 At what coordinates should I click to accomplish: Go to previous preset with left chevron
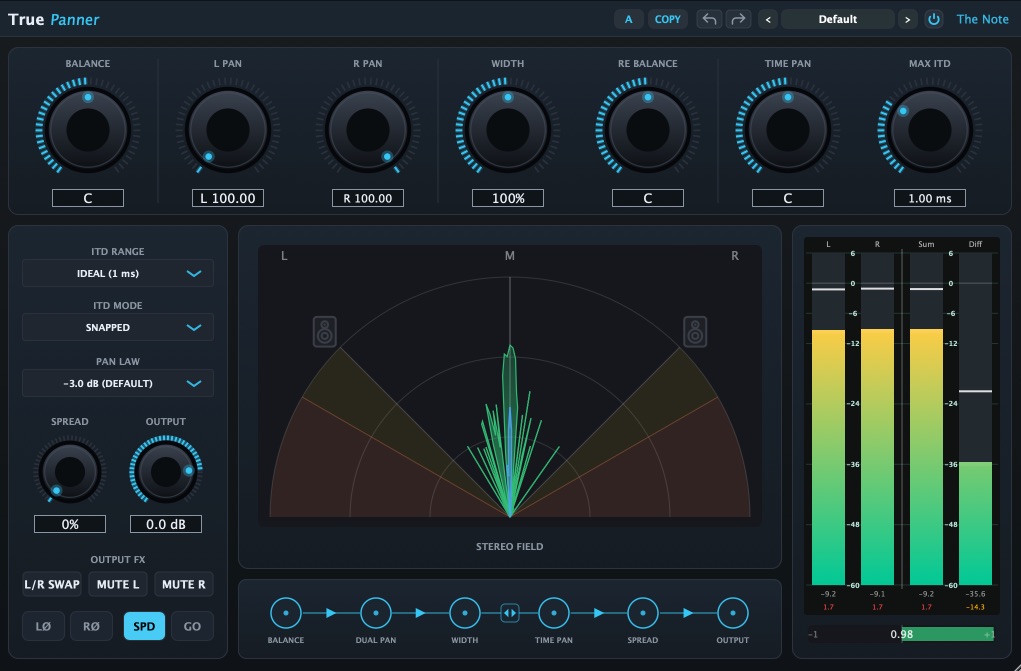tap(768, 20)
